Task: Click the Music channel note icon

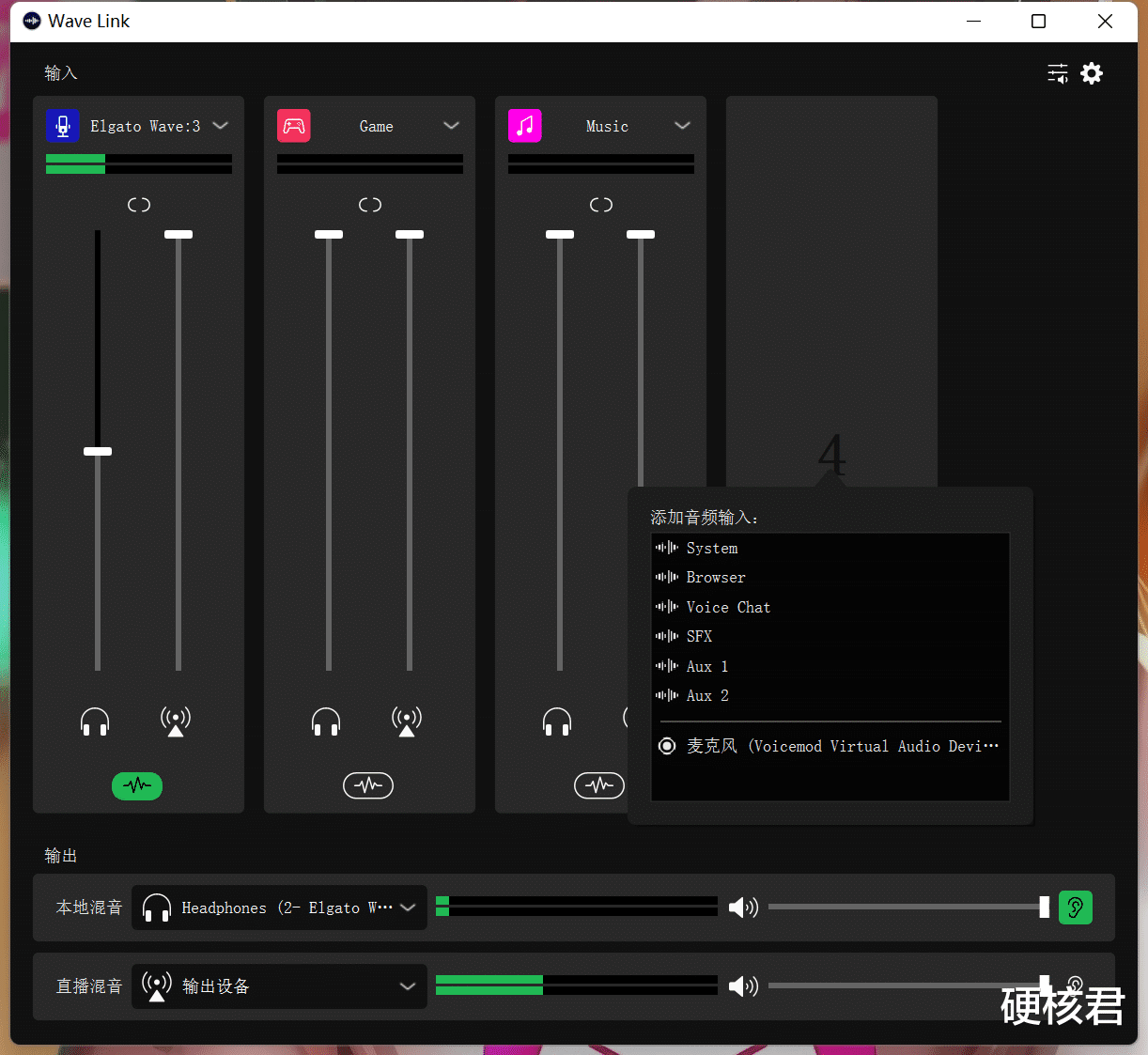Action: (525, 125)
